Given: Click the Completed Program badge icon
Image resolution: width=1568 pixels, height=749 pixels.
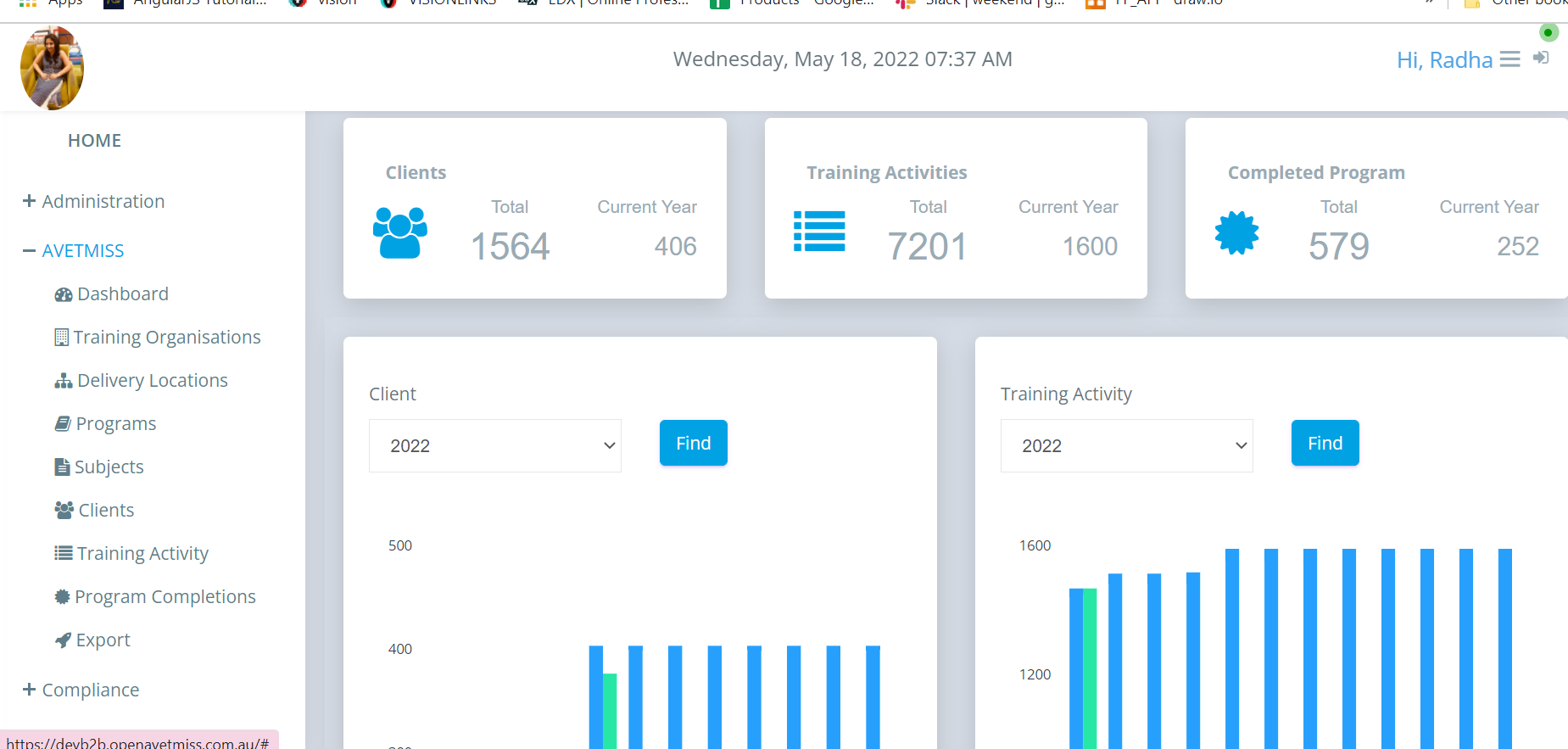Looking at the screenshot, I should [1236, 232].
